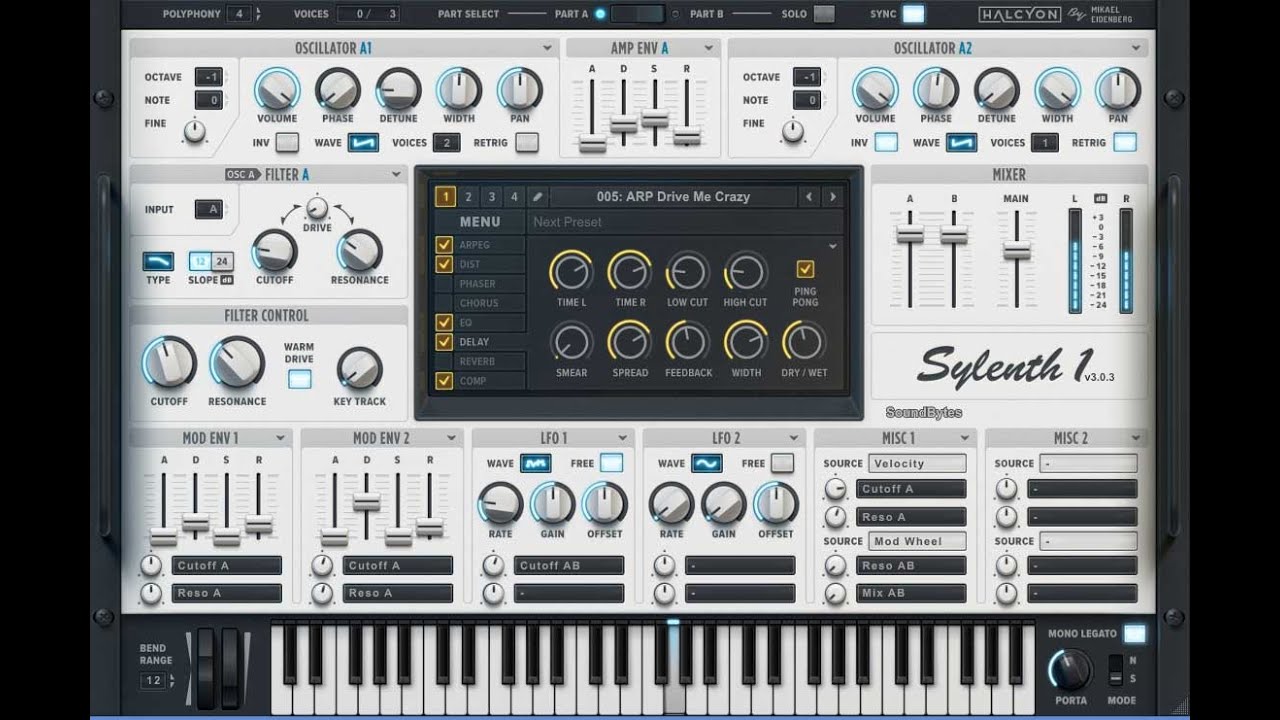Toggle the DIST effect checkbox
Image resolution: width=1280 pixels, height=720 pixels.
(x=444, y=264)
